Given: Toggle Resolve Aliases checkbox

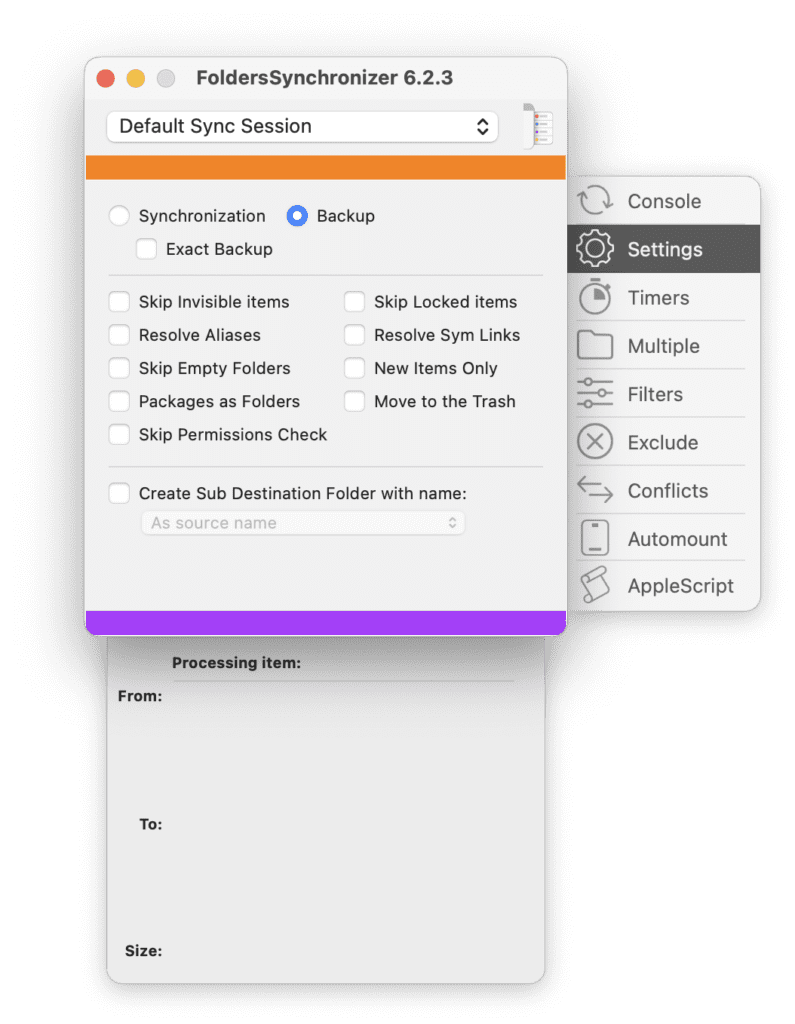Looking at the screenshot, I should coord(119,335).
